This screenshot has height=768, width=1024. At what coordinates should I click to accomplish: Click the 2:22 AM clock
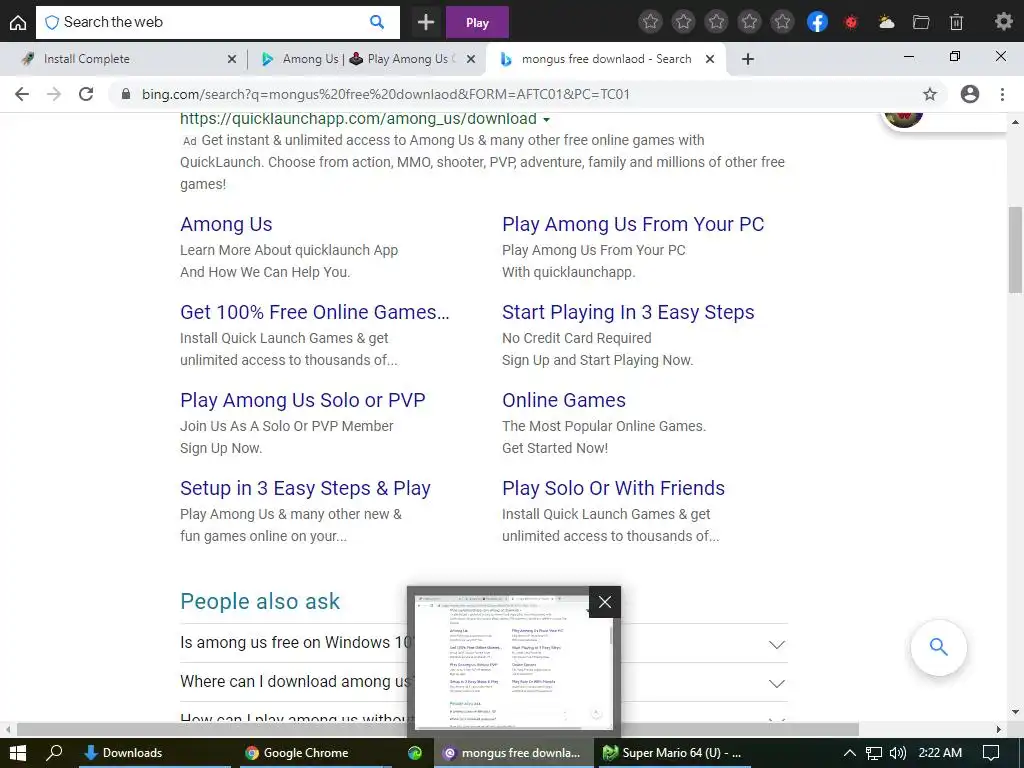(x=940, y=753)
